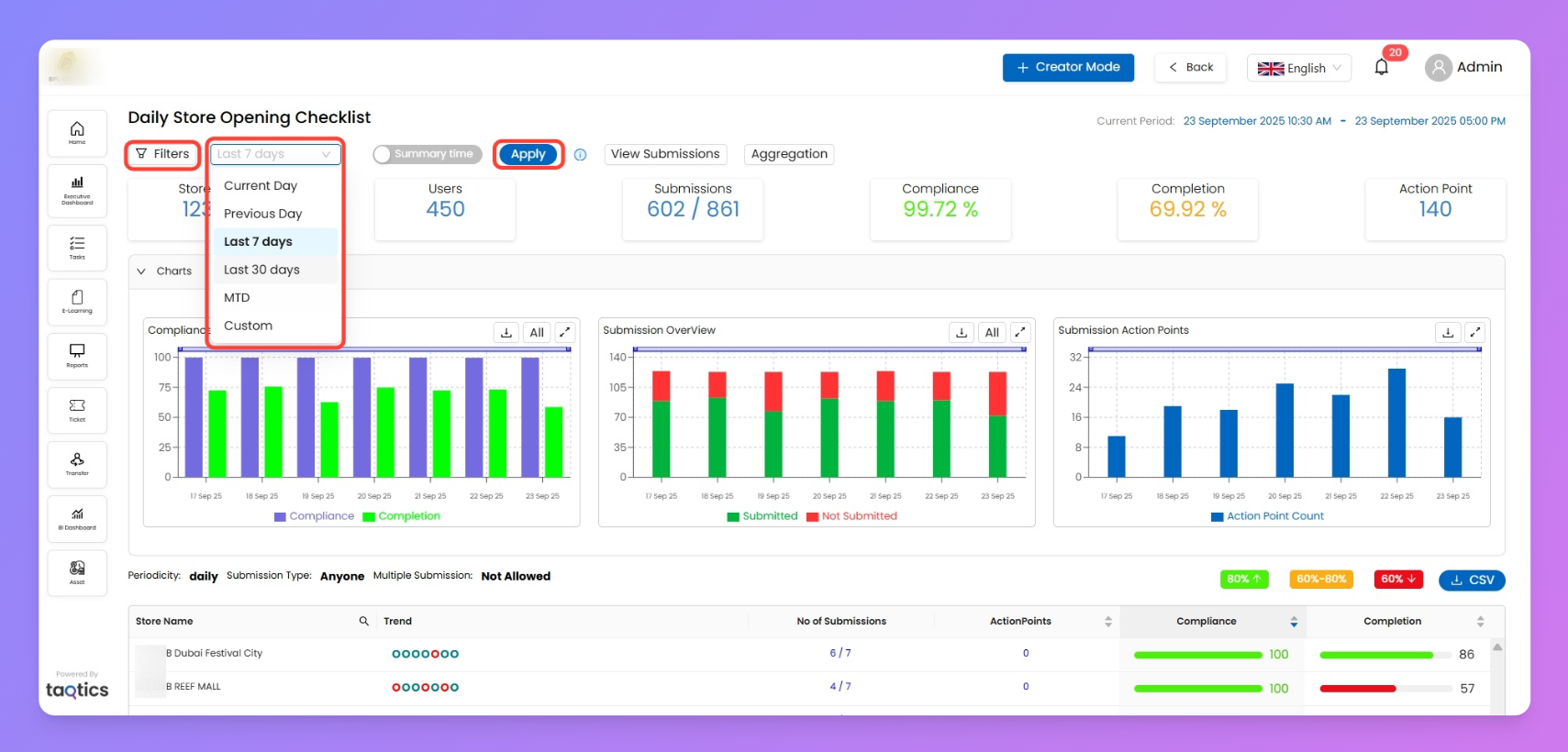Open E-Learning sidebar icon

pyautogui.click(x=77, y=302)
